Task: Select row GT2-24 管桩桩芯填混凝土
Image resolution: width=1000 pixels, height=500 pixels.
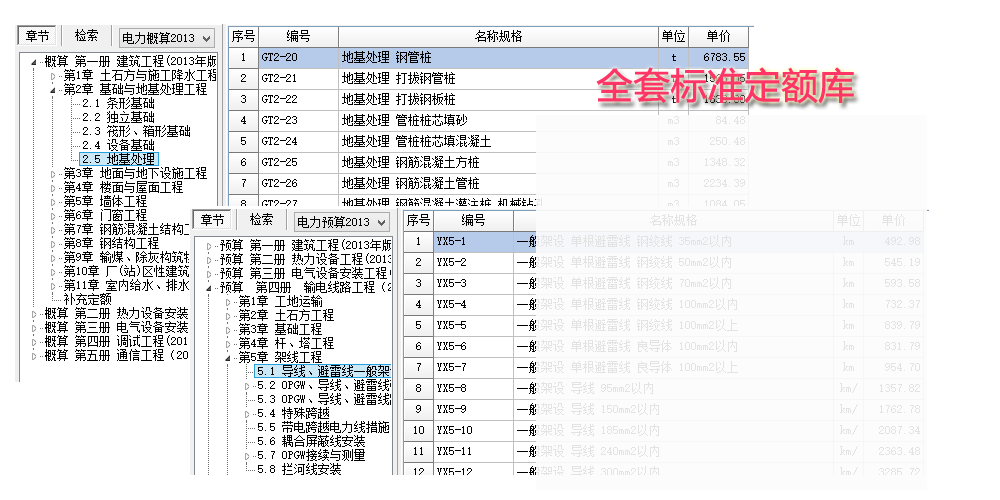Action: point(488,142)
